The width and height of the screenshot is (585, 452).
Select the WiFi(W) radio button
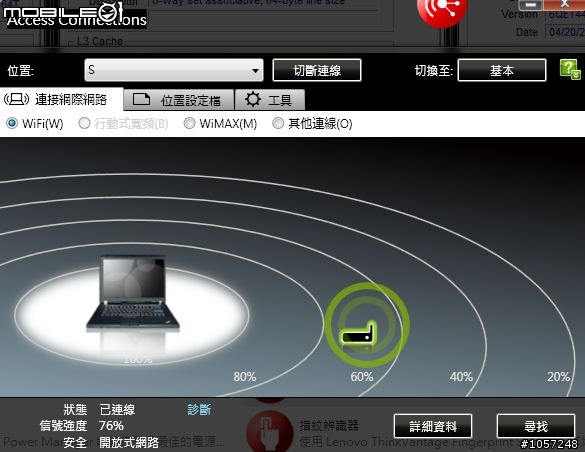12,123
